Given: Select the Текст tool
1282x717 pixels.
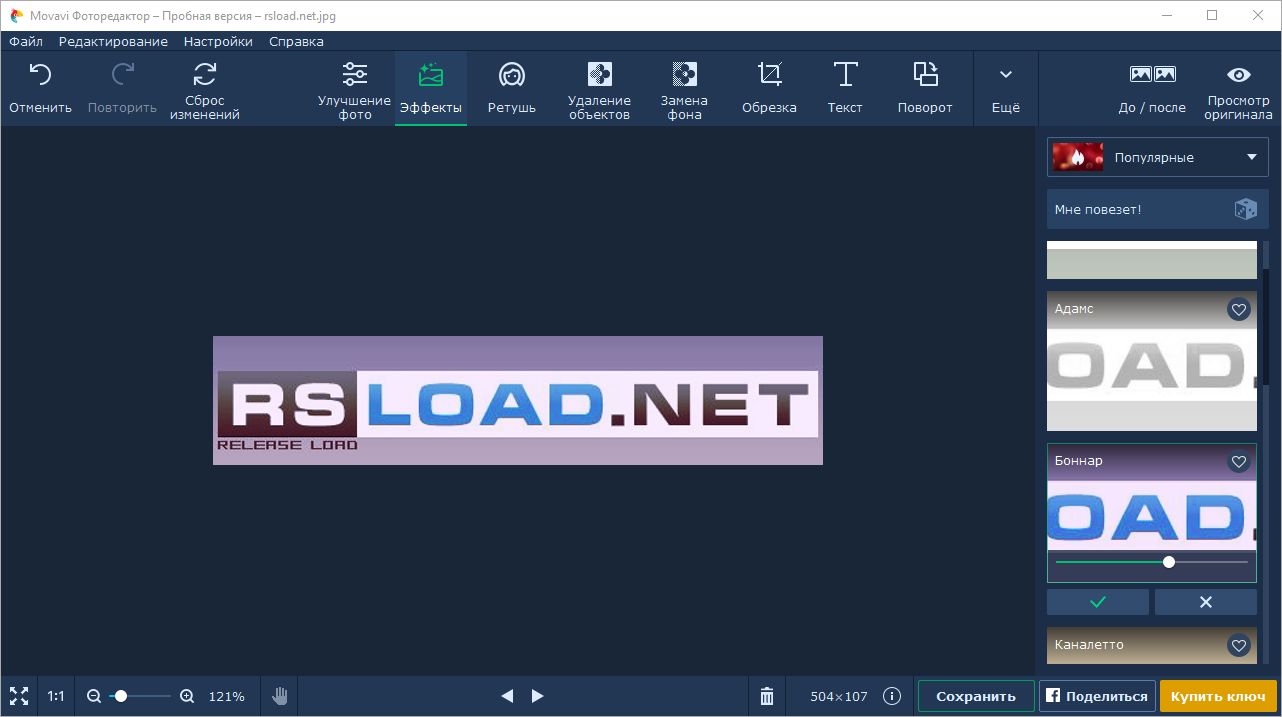Looking at the screenshot, I should pyautogui.click(x=845, y=88).
